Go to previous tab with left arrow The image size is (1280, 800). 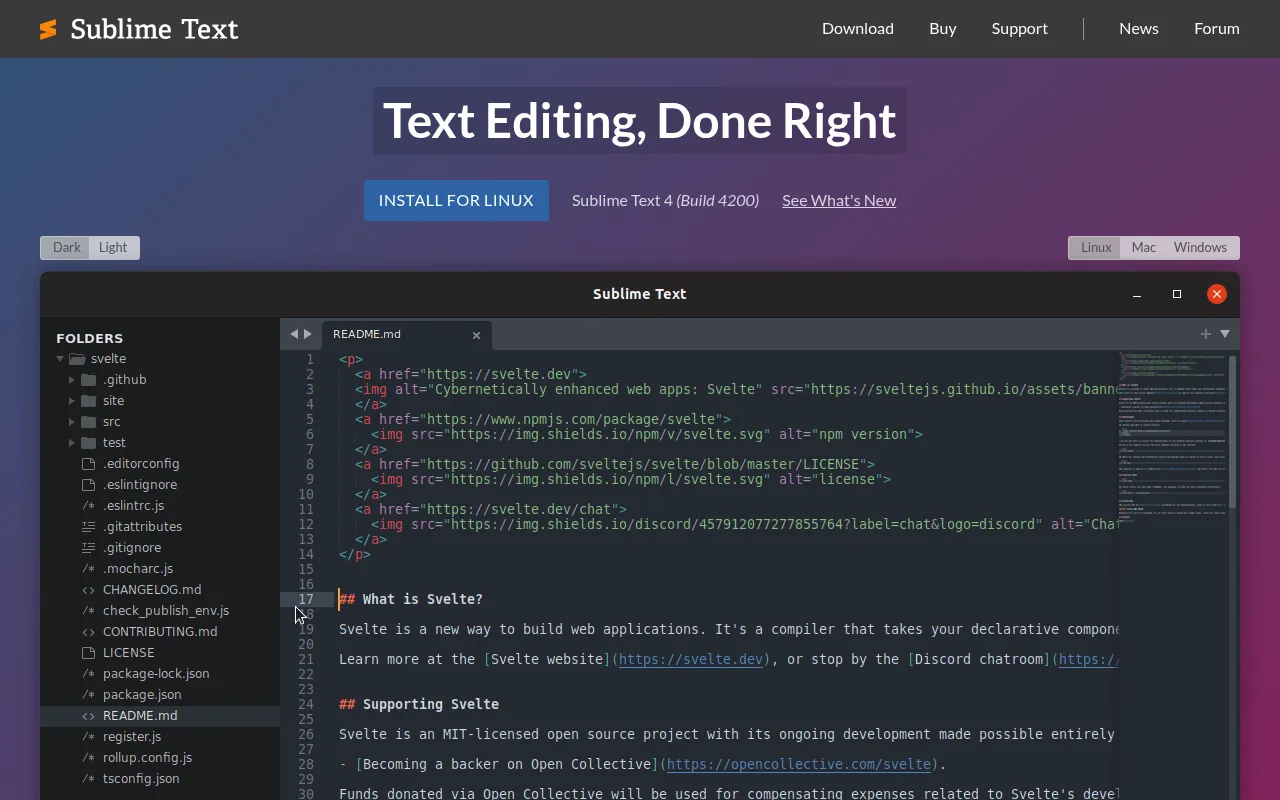pyautogui.click(x=294, y=334)
